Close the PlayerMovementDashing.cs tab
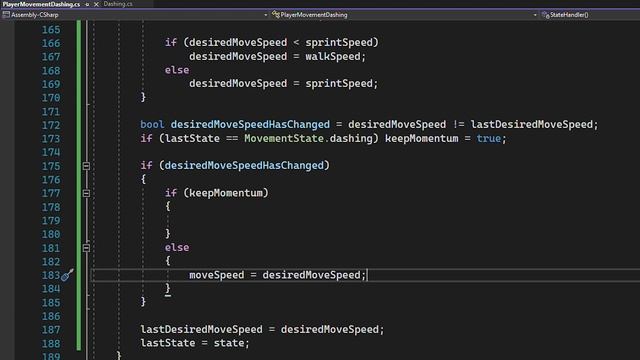Image resolution: width=640 pixels, height=360 pixels. [x=96, y=4]
